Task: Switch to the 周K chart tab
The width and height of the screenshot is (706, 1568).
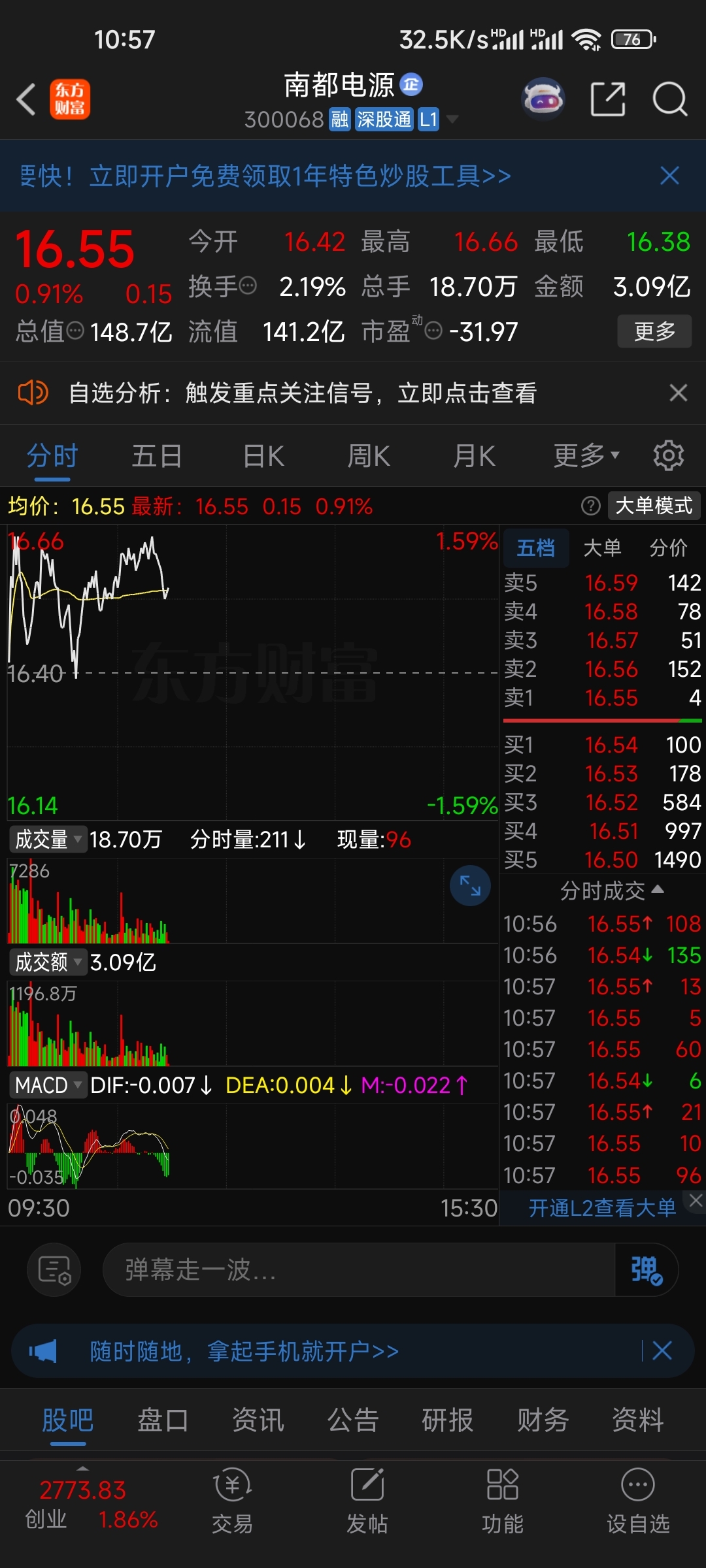Action: [x=369, y=455]
